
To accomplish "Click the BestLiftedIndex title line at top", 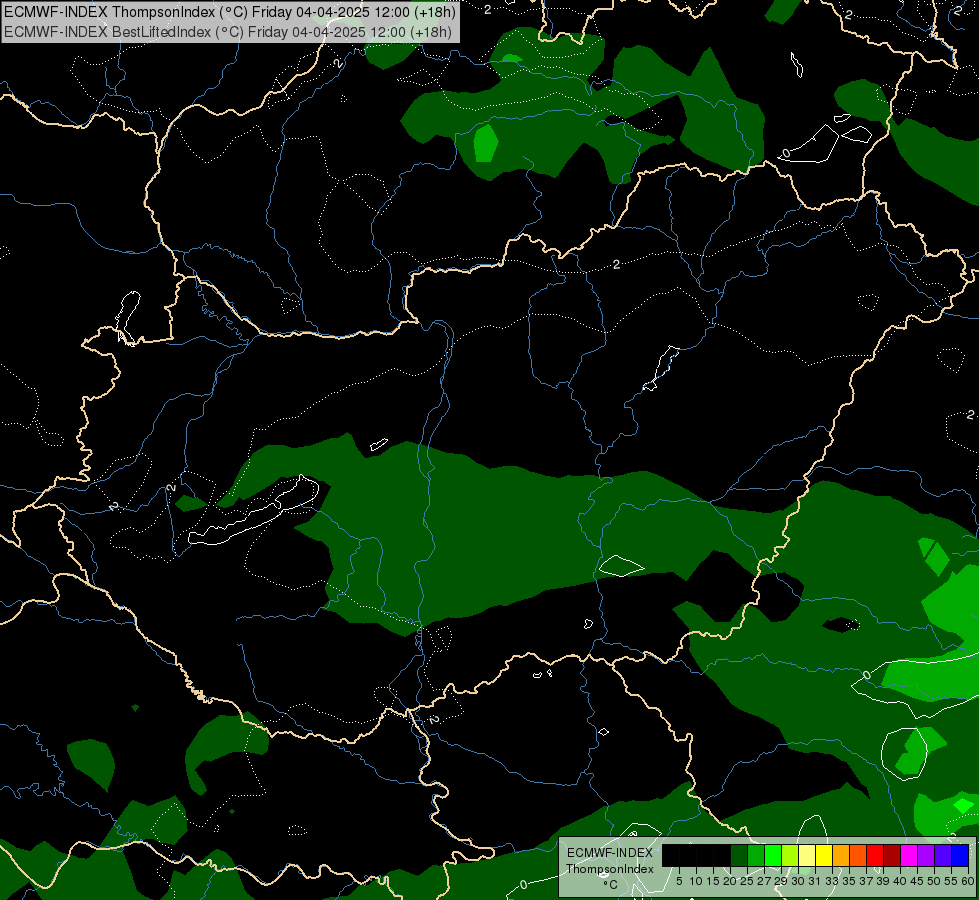I will click(228, 32).
